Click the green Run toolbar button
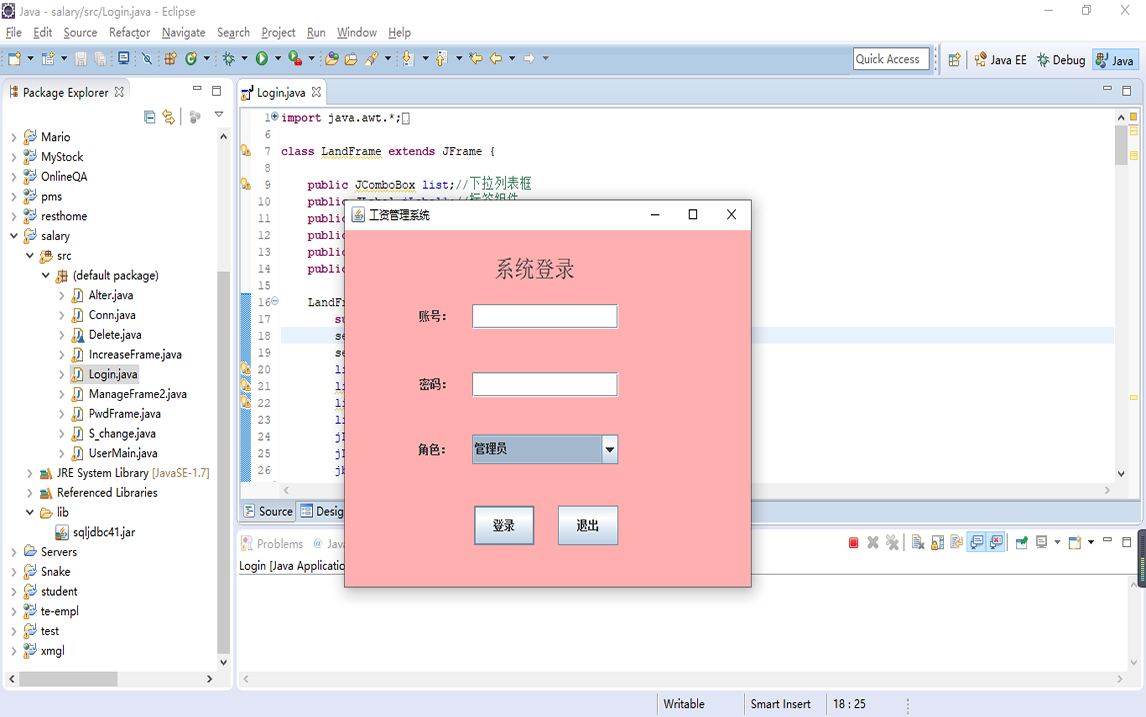 [x=262, y=58]
